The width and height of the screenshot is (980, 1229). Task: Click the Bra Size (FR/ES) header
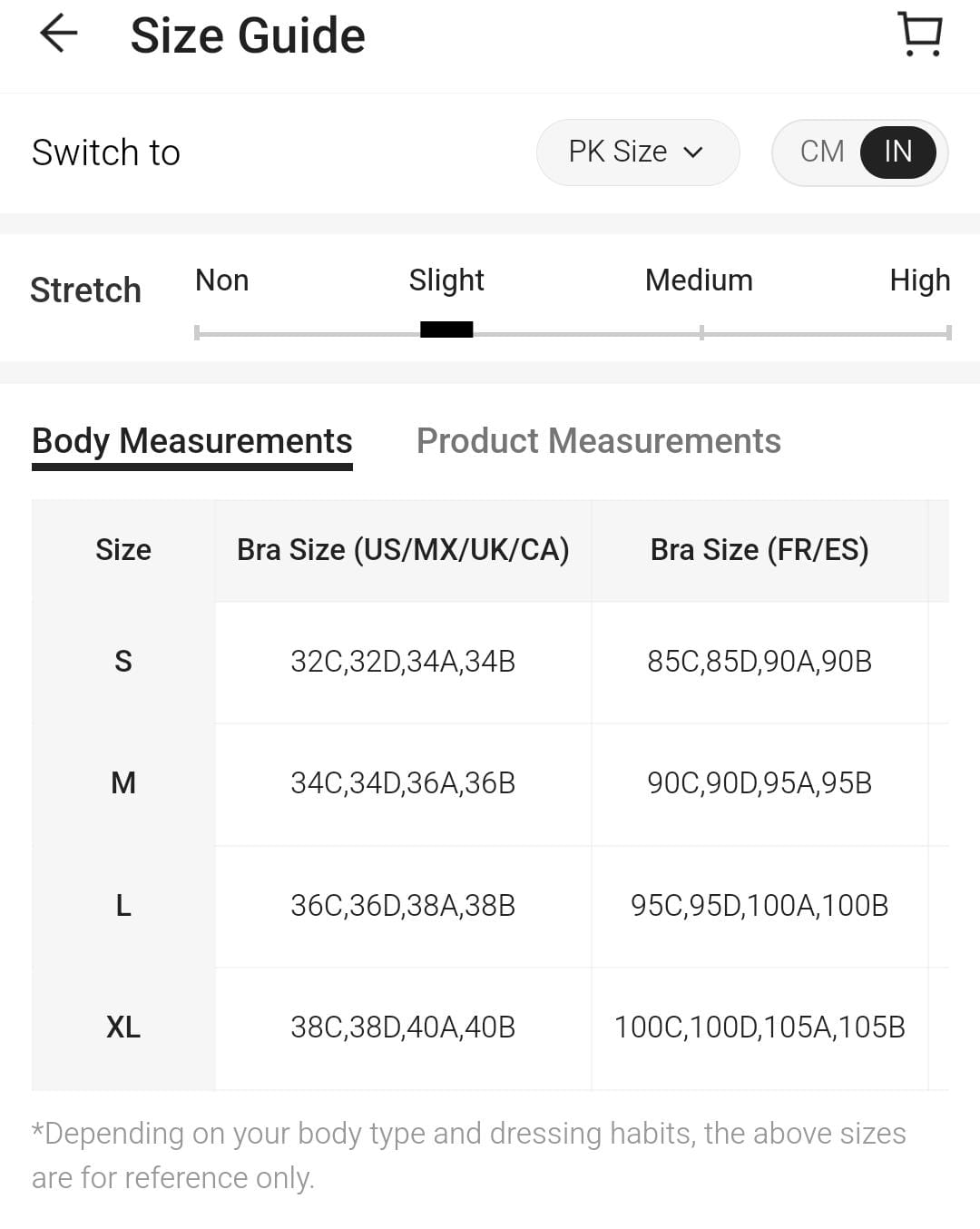(759, 550)
